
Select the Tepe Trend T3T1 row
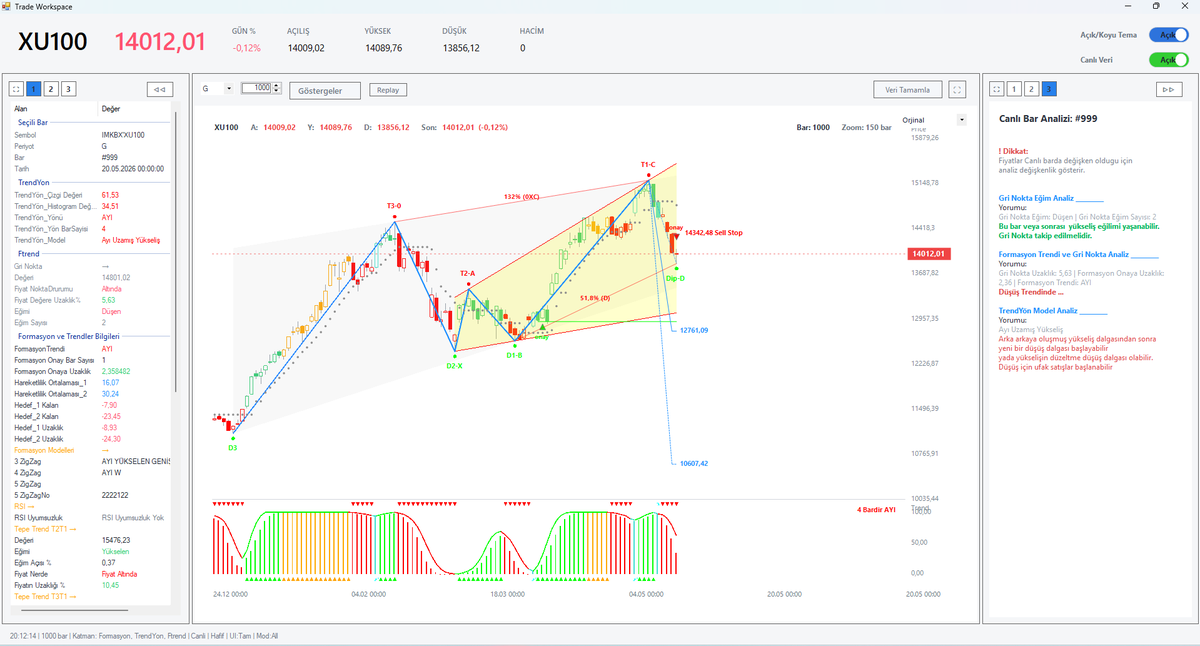92,596
